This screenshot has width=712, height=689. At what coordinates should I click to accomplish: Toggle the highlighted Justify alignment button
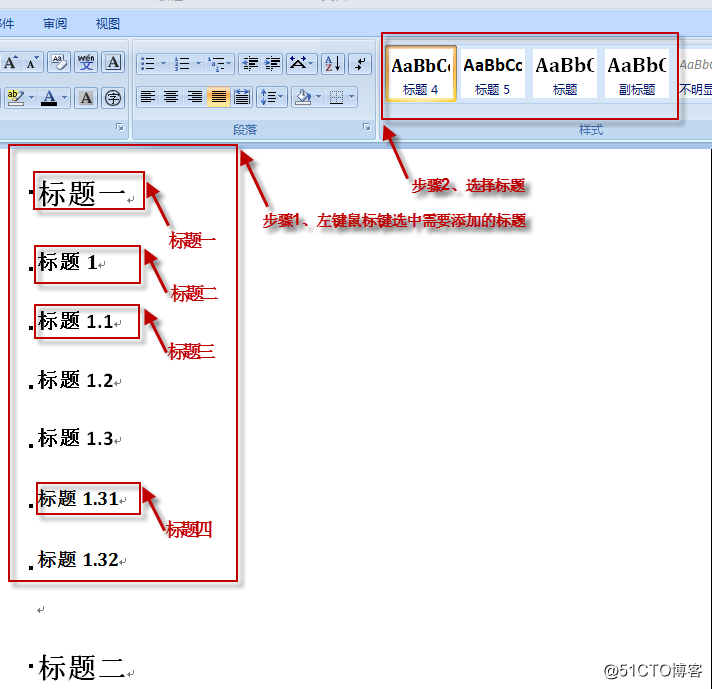tap(218, 97)
